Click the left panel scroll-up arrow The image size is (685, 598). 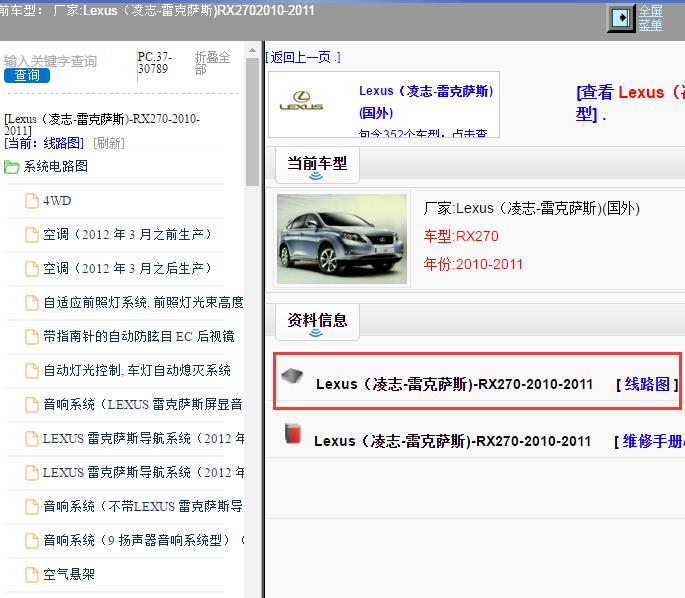coord(252,51)
